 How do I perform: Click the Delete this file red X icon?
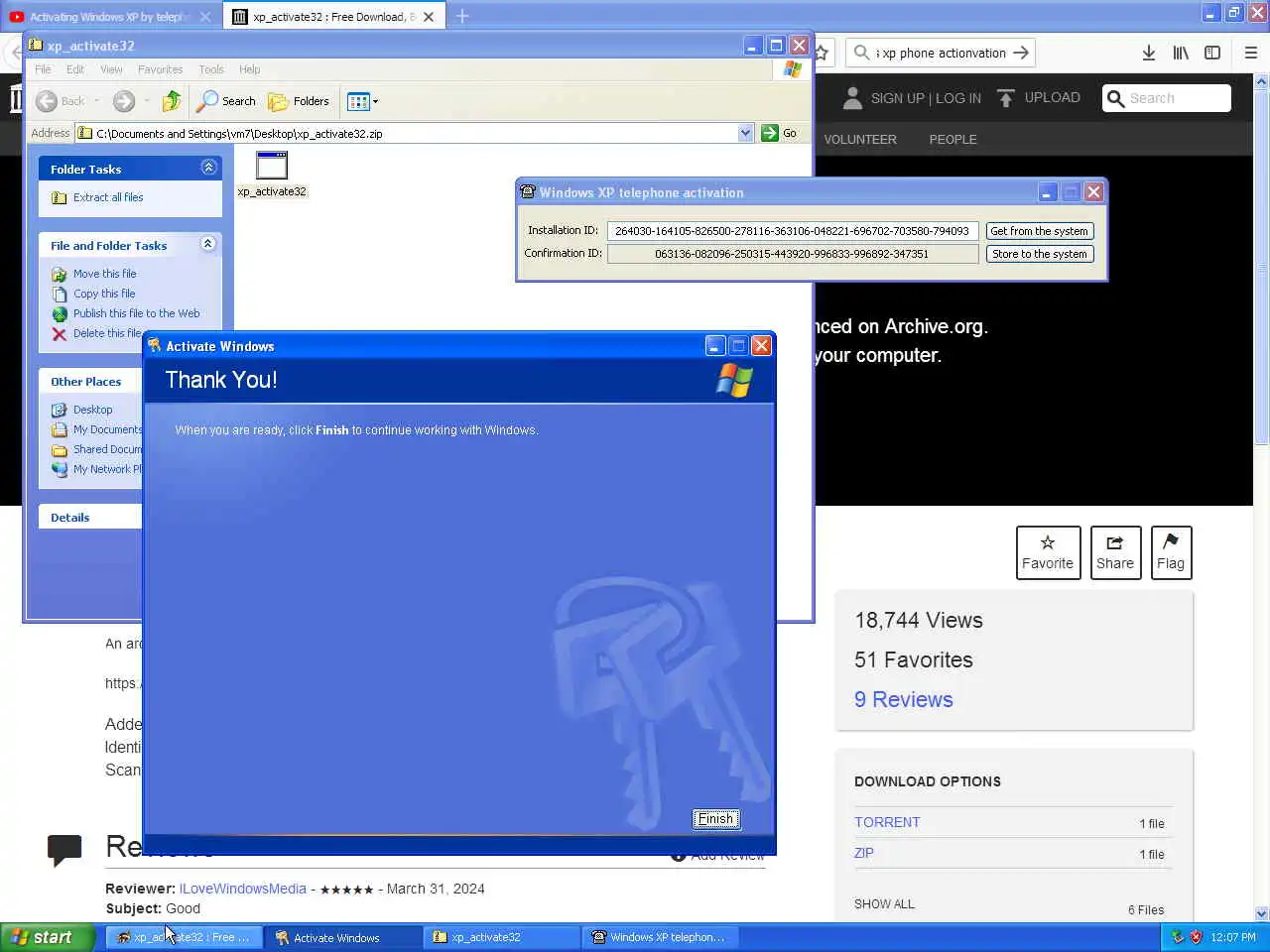[x=60, y=333]
